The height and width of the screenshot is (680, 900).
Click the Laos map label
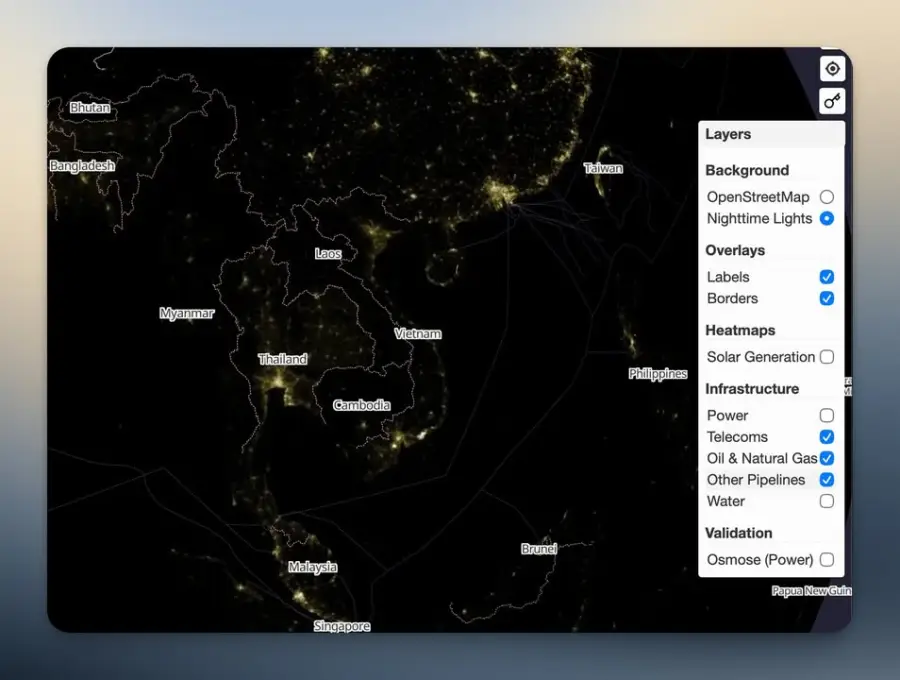tap(328, 254)
